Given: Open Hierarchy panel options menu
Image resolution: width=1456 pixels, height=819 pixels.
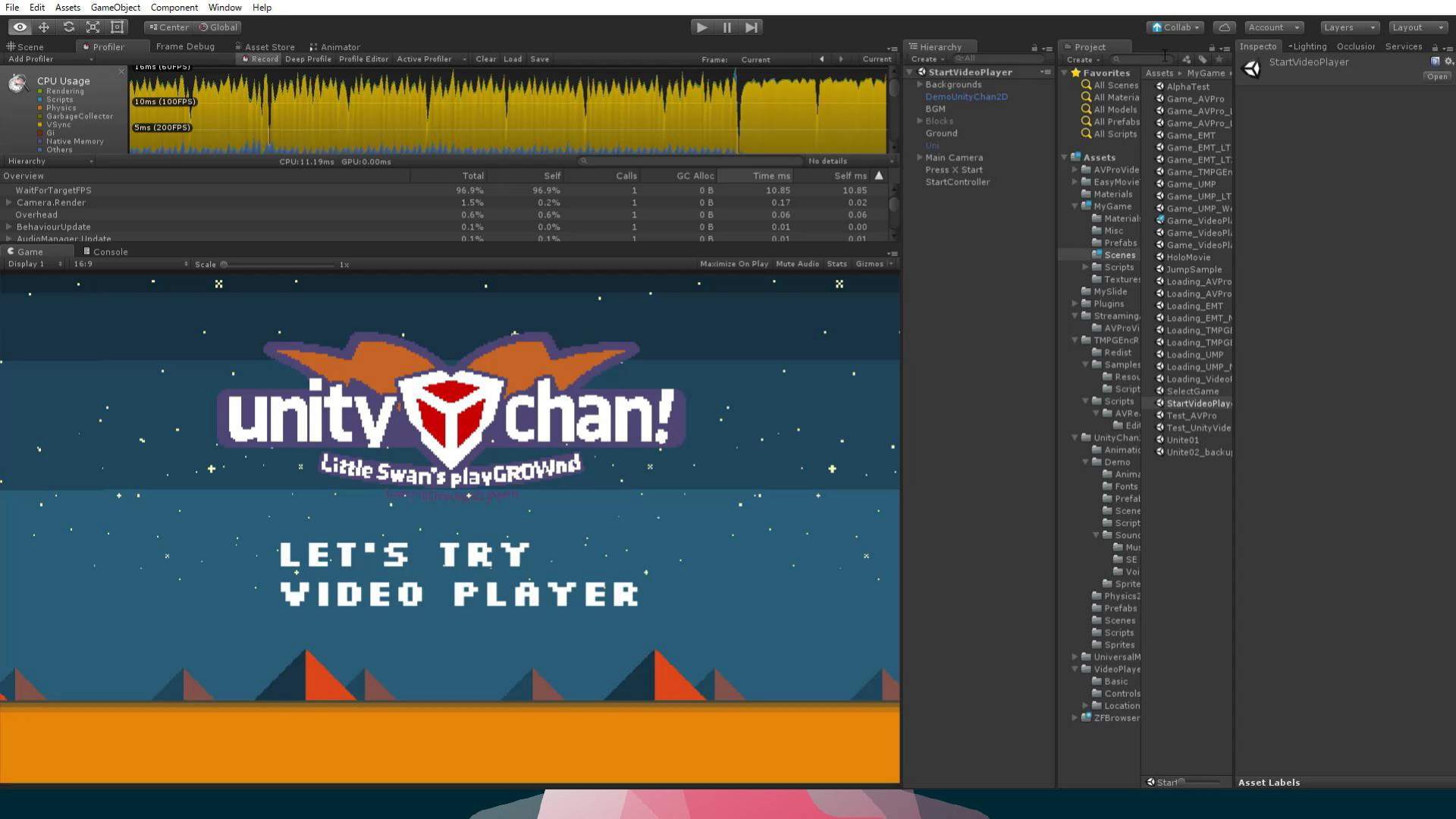Looking at the screenshot, I should click(1047, 49).
